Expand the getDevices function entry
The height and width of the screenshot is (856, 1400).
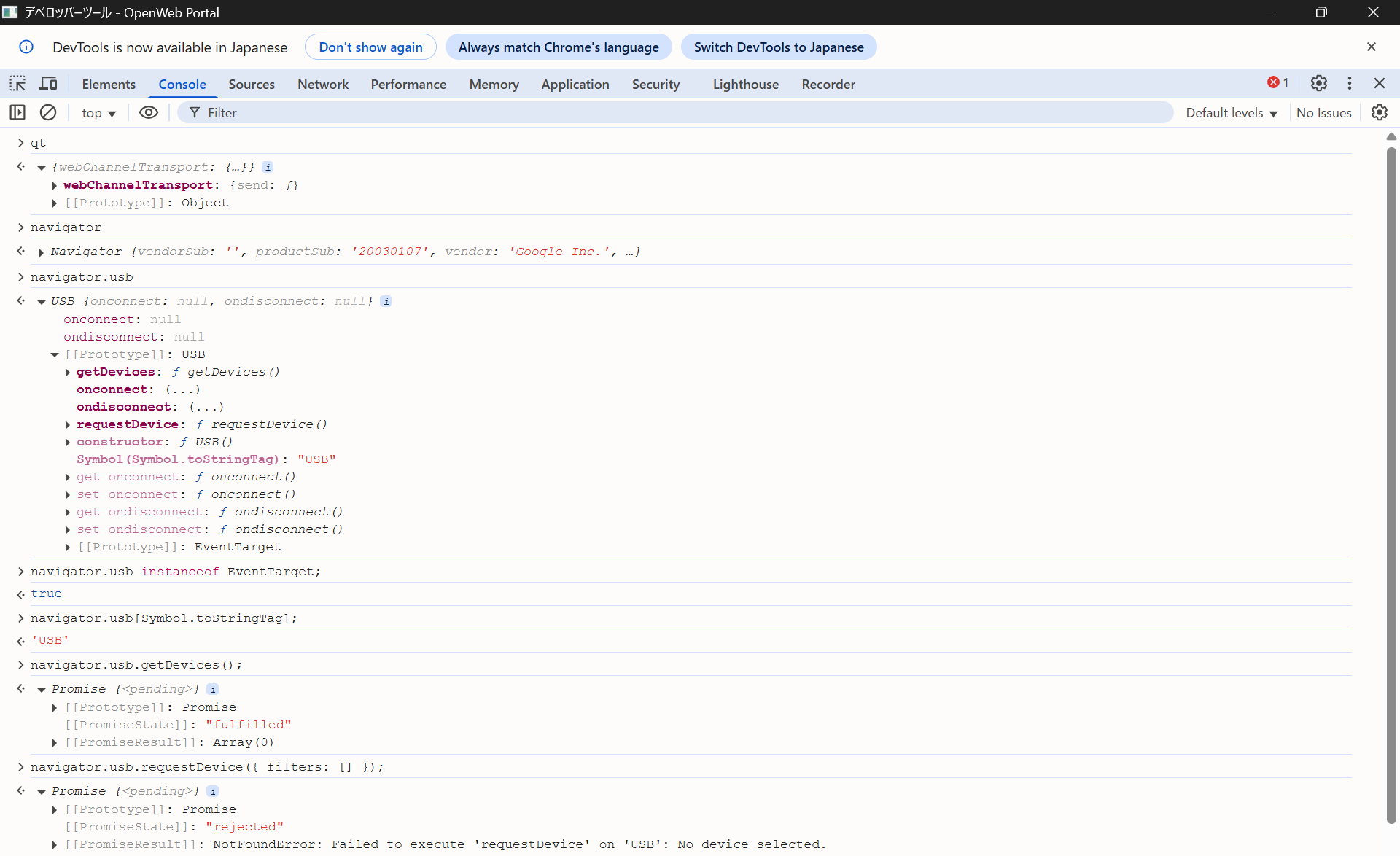[68, 372]
